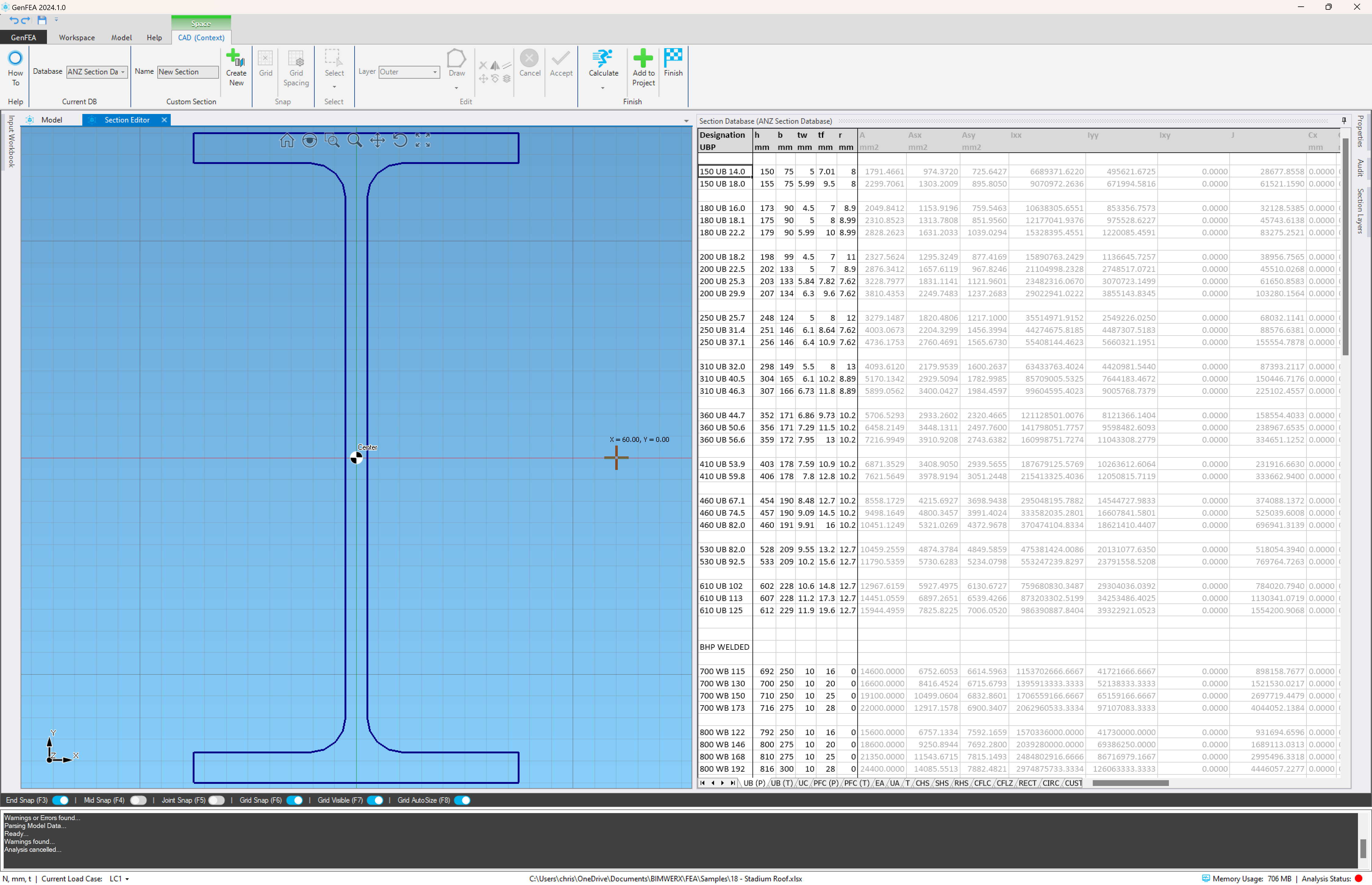Image resolution: width=1372 pixels, height=885 pixels.
Task: Toggle Mid Snap off
Action: point(138,800)
